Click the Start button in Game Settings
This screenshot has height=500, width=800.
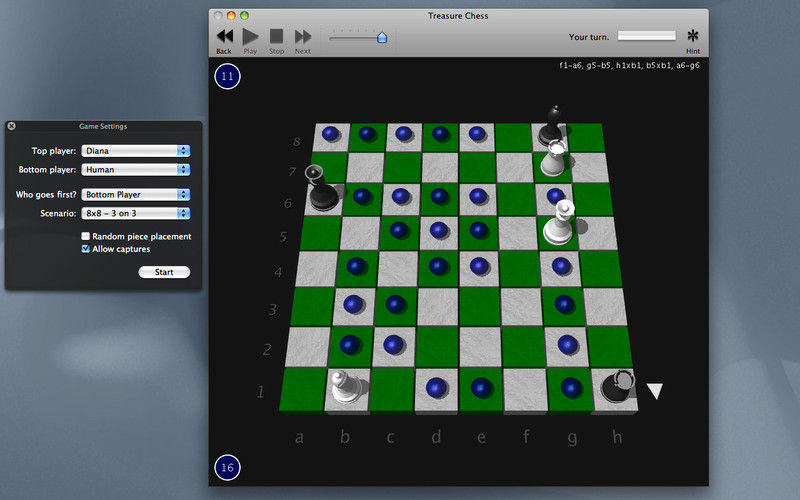click(x=164, y=272)
